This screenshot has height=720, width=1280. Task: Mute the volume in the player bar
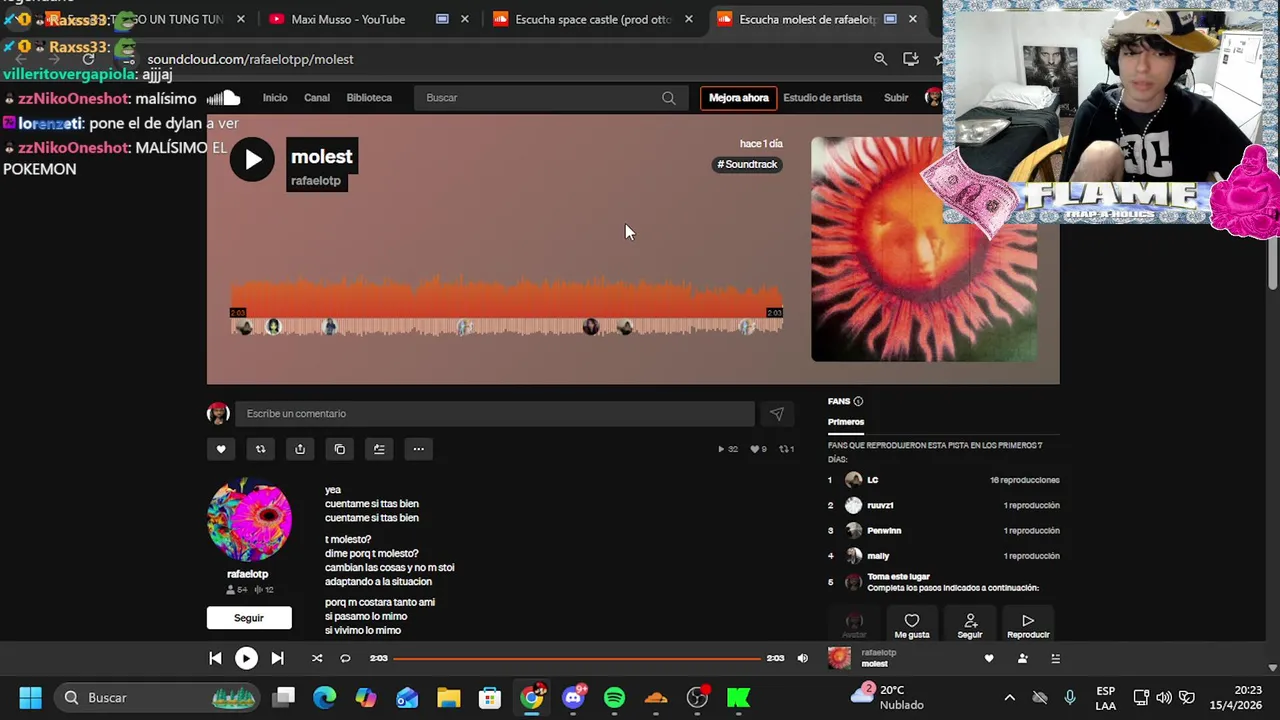click(802, 658)
